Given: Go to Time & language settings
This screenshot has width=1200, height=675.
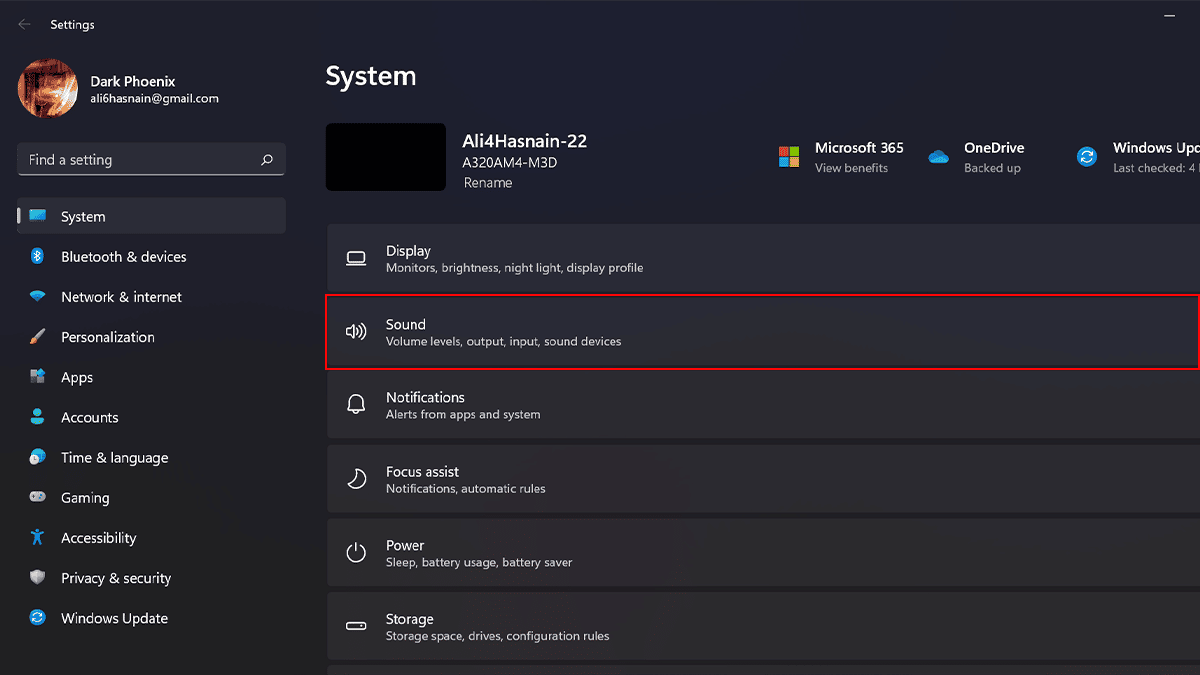Looking at the screenshot, I should [114, 458].
